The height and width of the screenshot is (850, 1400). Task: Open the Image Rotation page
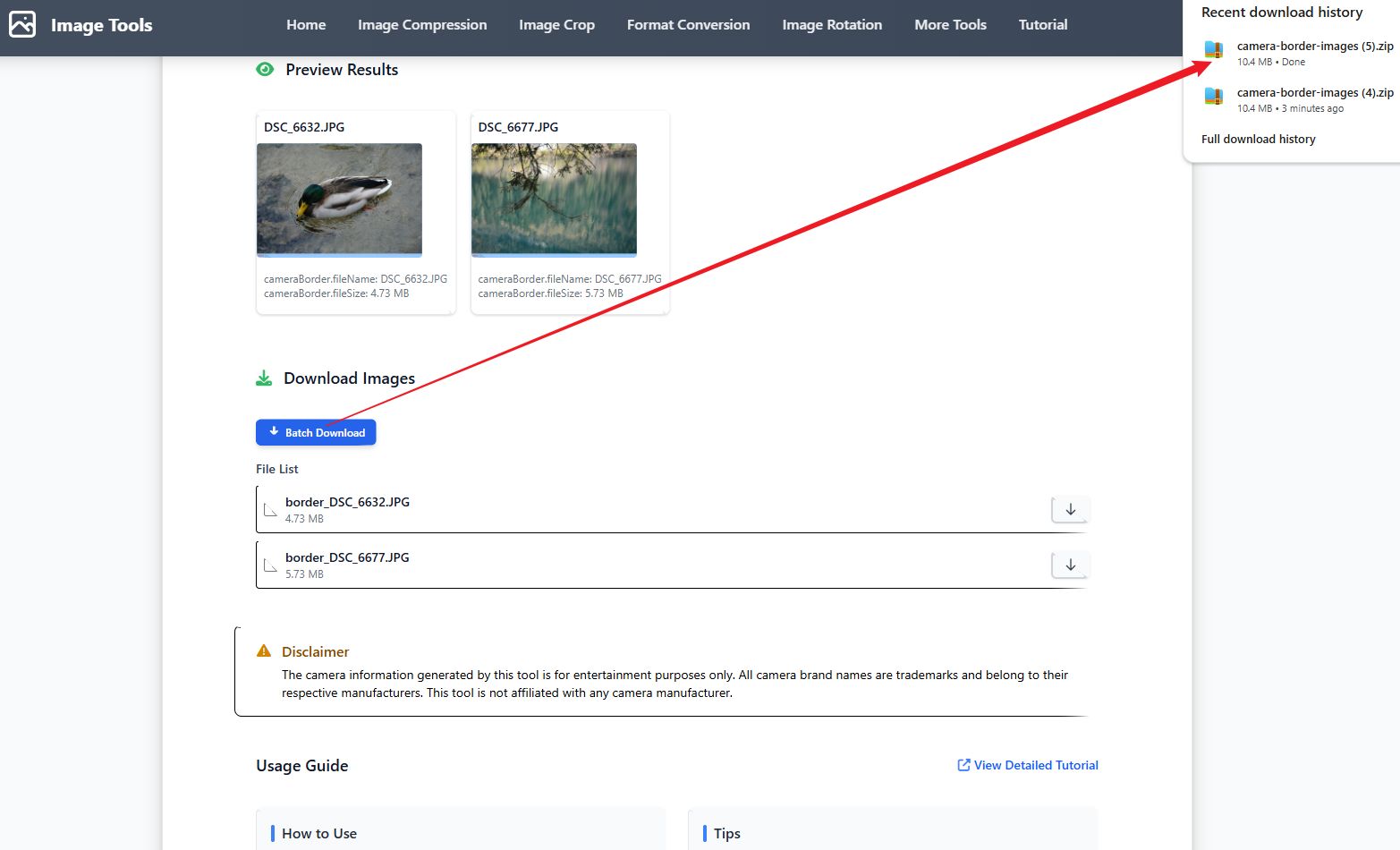(832, 25)
